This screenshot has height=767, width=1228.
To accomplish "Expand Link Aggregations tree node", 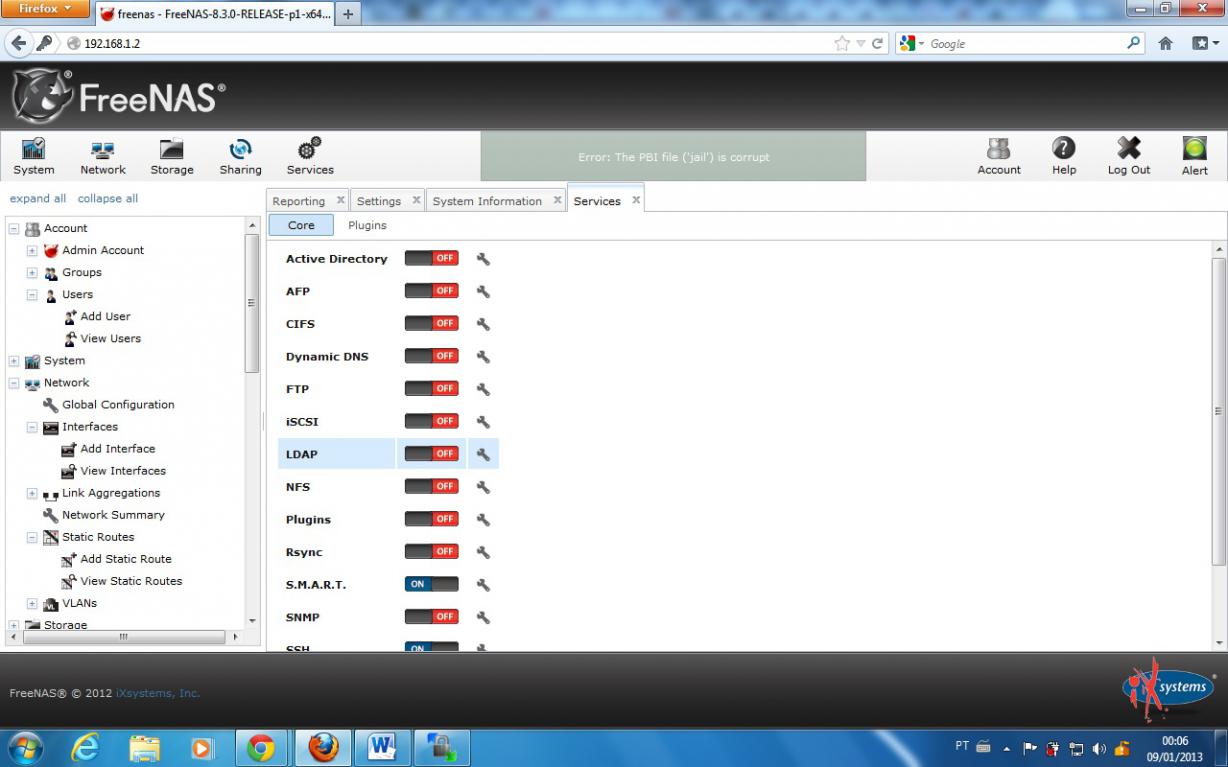I will (x=32, y=493).
